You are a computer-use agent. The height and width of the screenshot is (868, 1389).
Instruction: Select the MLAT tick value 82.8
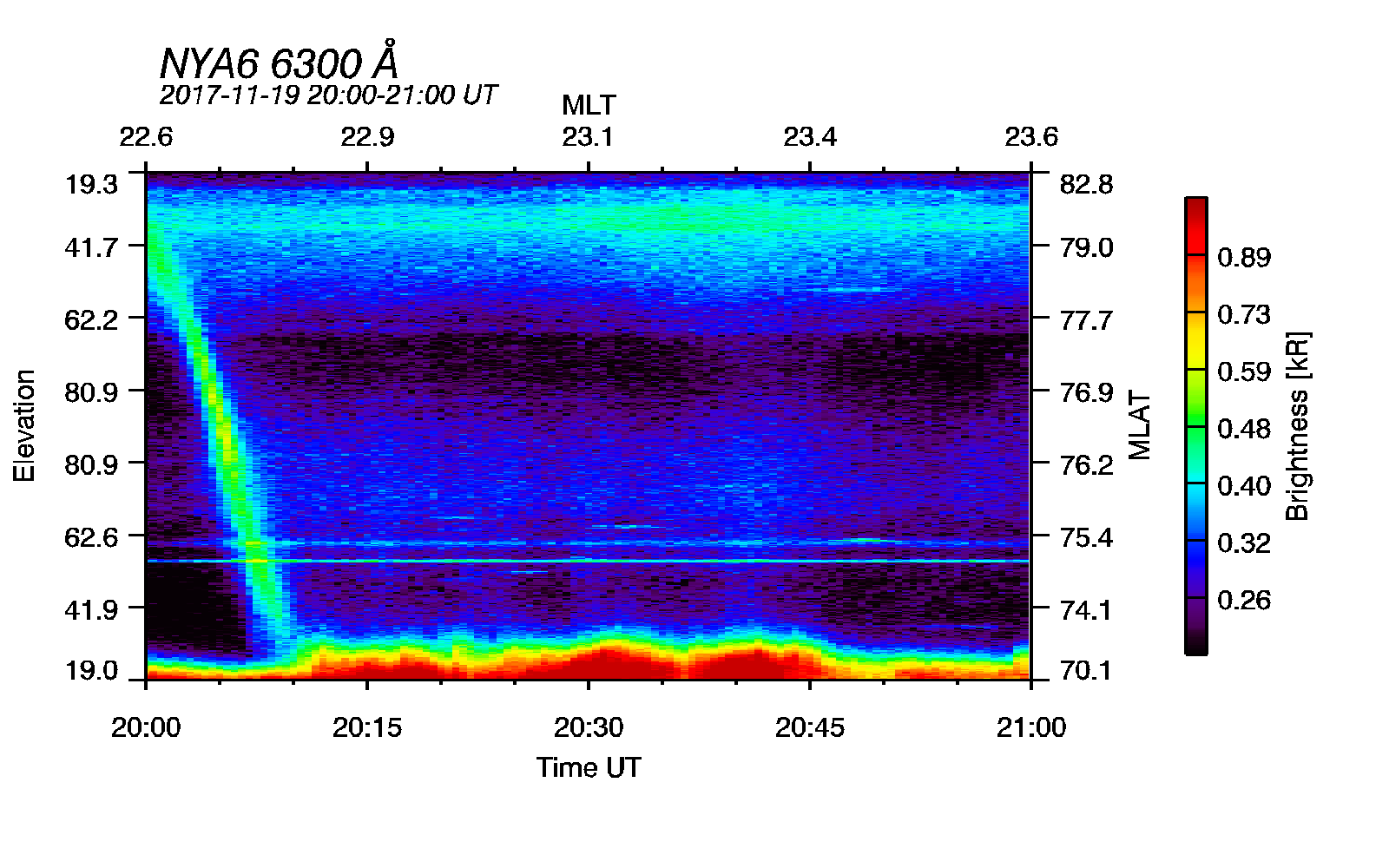pyautogui.click(x=1086, y=184)
